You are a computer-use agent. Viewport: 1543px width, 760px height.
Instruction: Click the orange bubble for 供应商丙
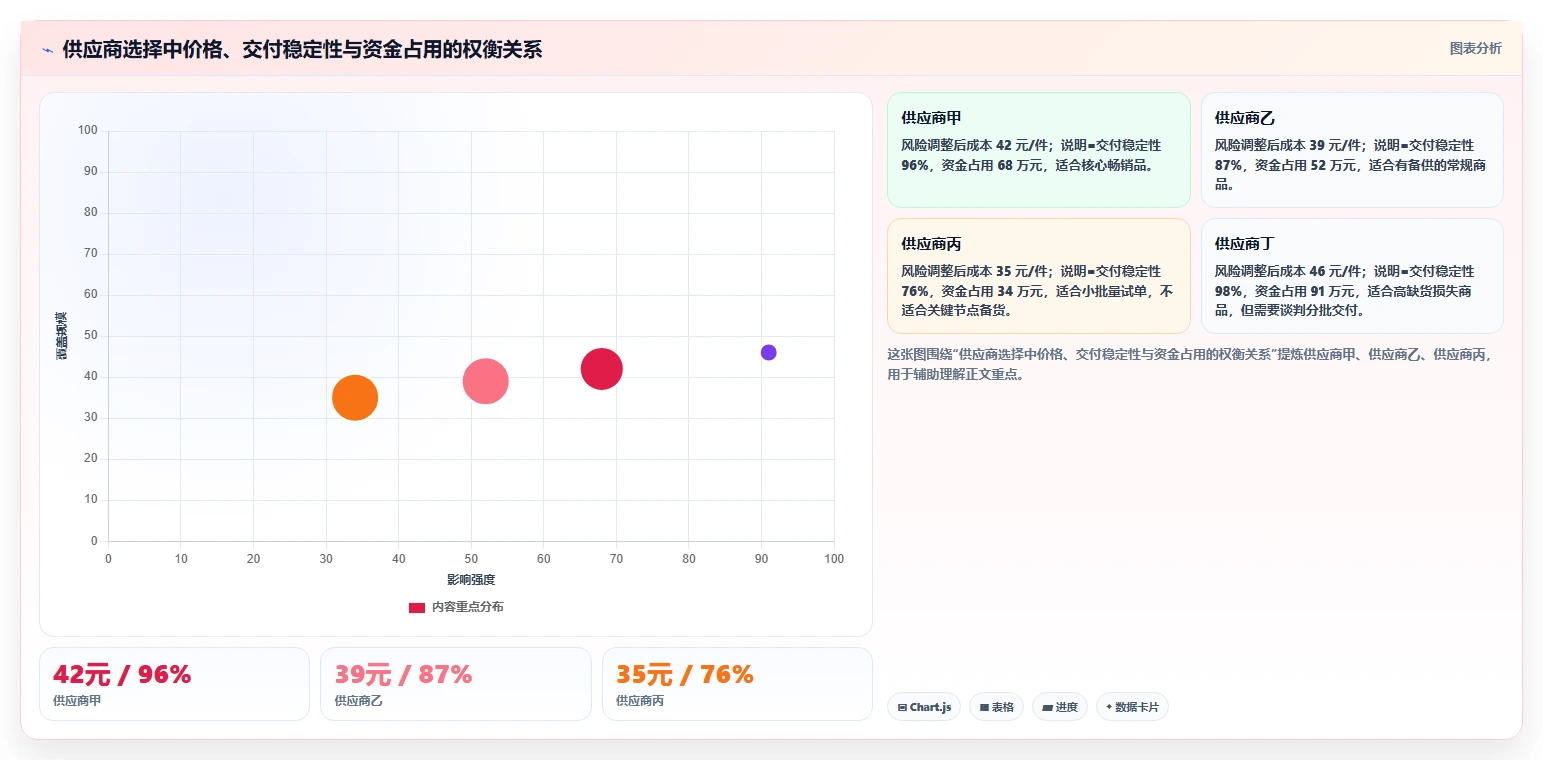point(355,398)
